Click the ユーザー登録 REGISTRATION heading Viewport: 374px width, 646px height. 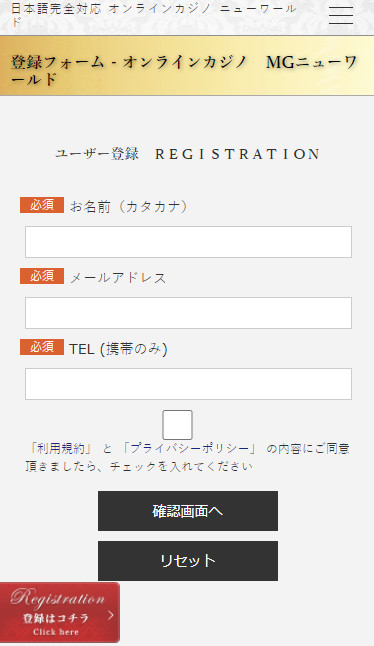(187, 154)
